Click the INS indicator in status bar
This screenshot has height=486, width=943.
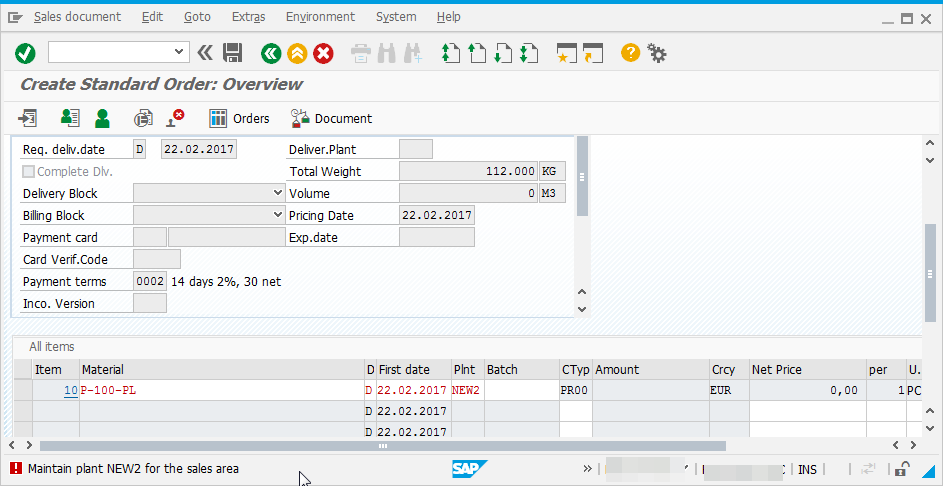[808, 469]
